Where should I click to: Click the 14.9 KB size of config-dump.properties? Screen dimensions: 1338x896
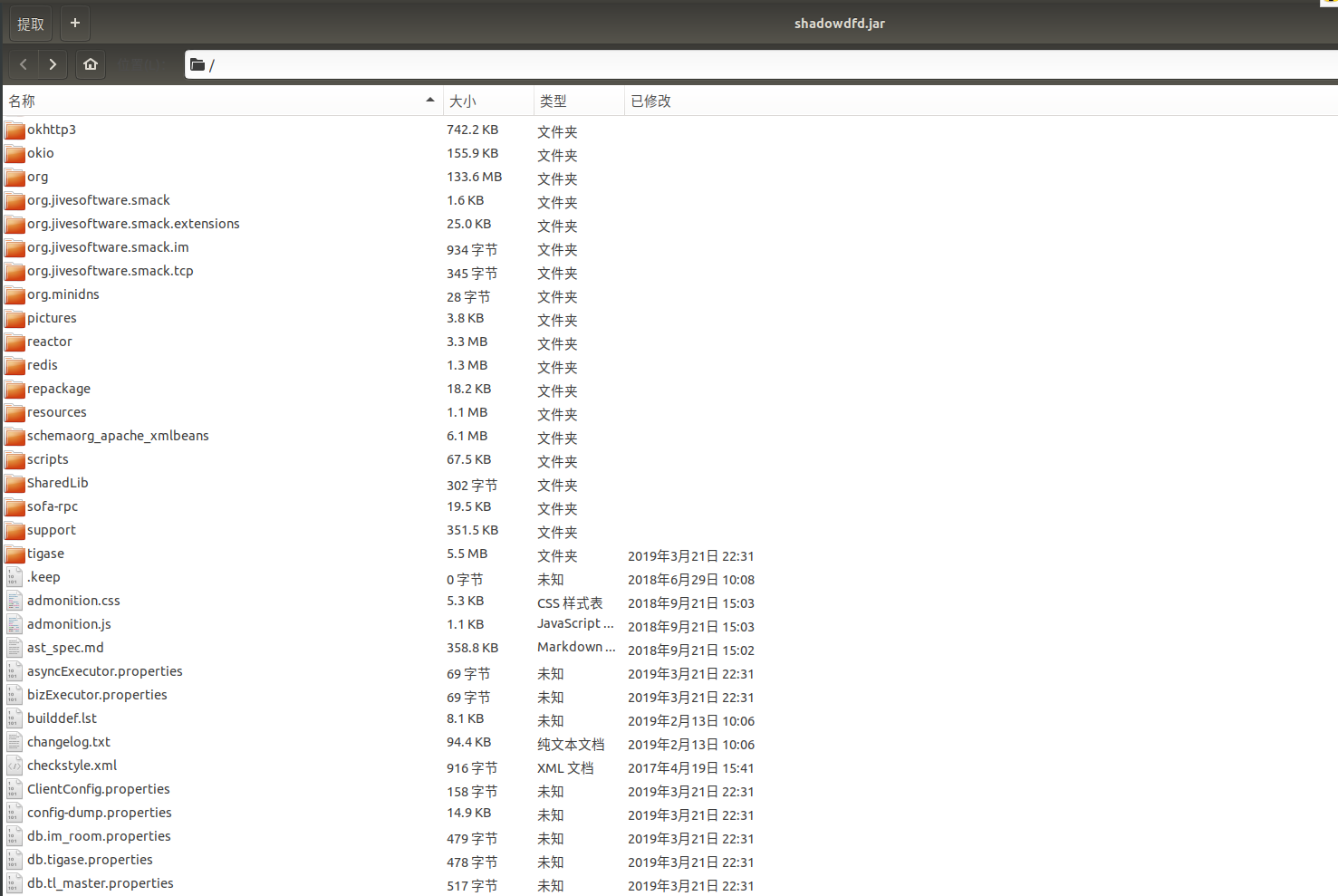click(x=468, y=813)
